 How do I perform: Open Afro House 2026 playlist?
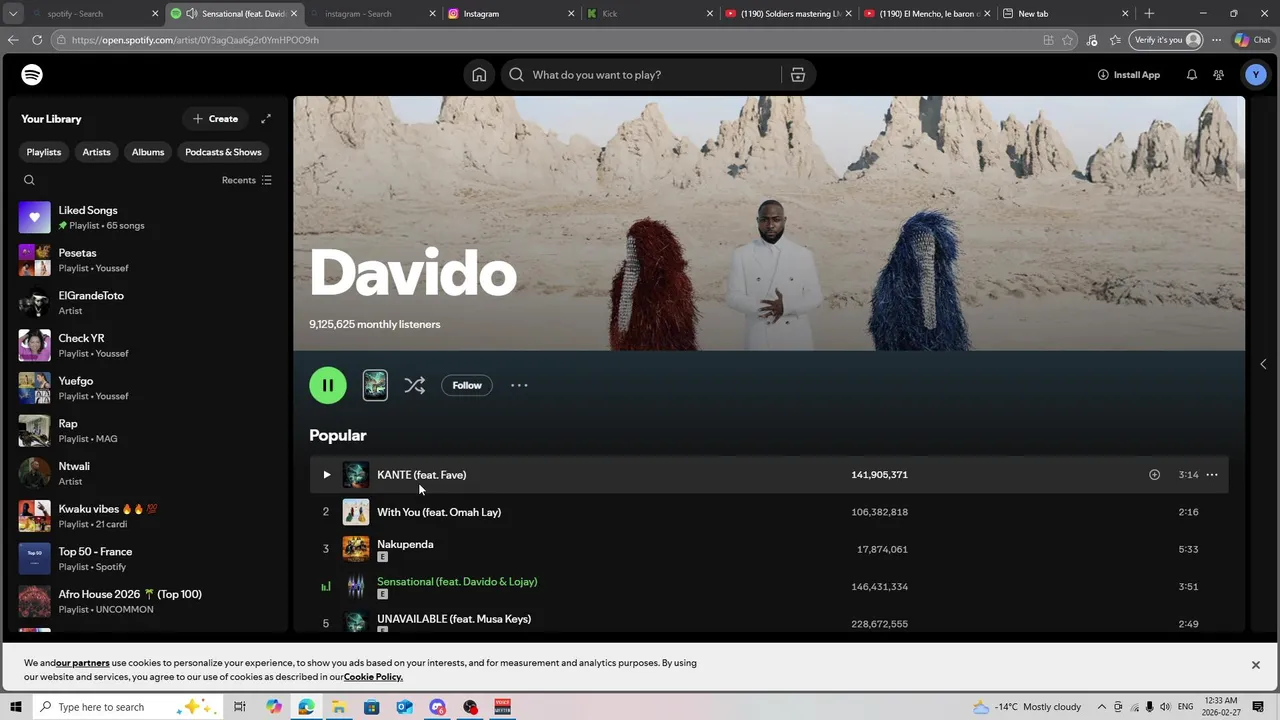(148, 601)
